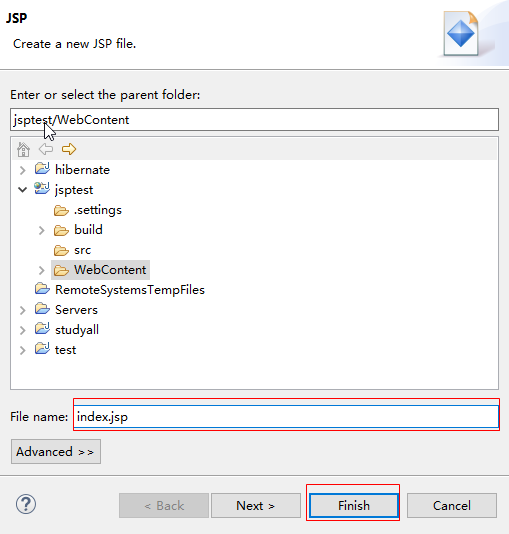
Task: Click the Home navigation icon
Action: (23, 149)
